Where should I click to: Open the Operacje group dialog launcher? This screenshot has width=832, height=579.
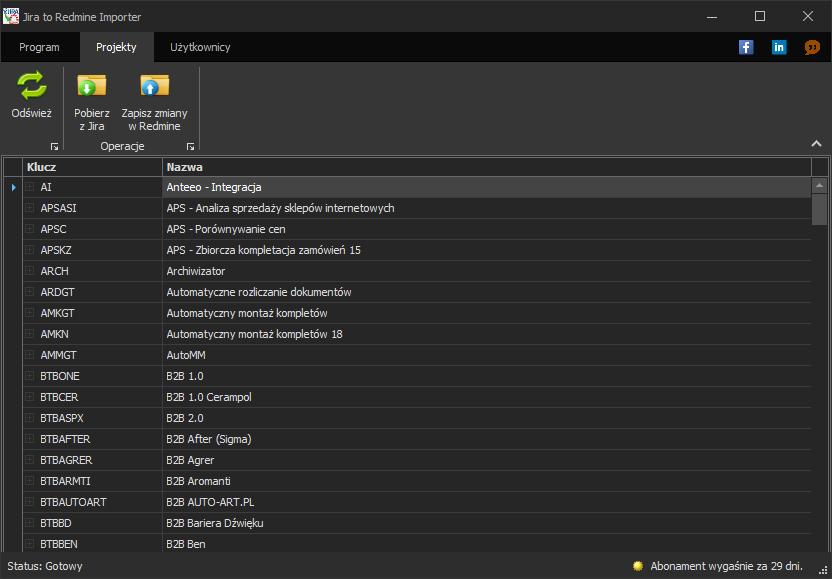pos(190,146)
